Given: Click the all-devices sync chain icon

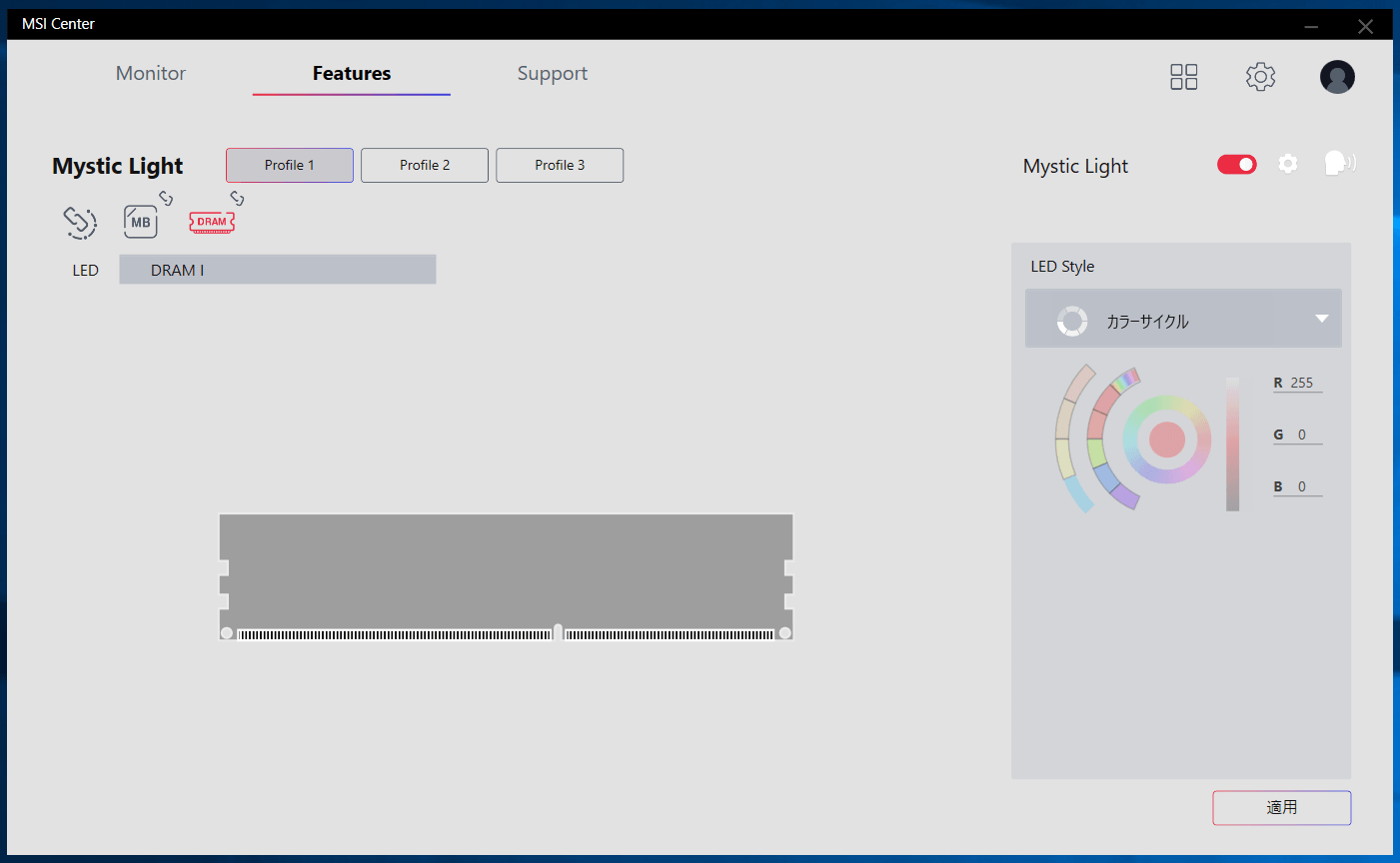Looking at the screenshot, I should (x=80, y=222).
